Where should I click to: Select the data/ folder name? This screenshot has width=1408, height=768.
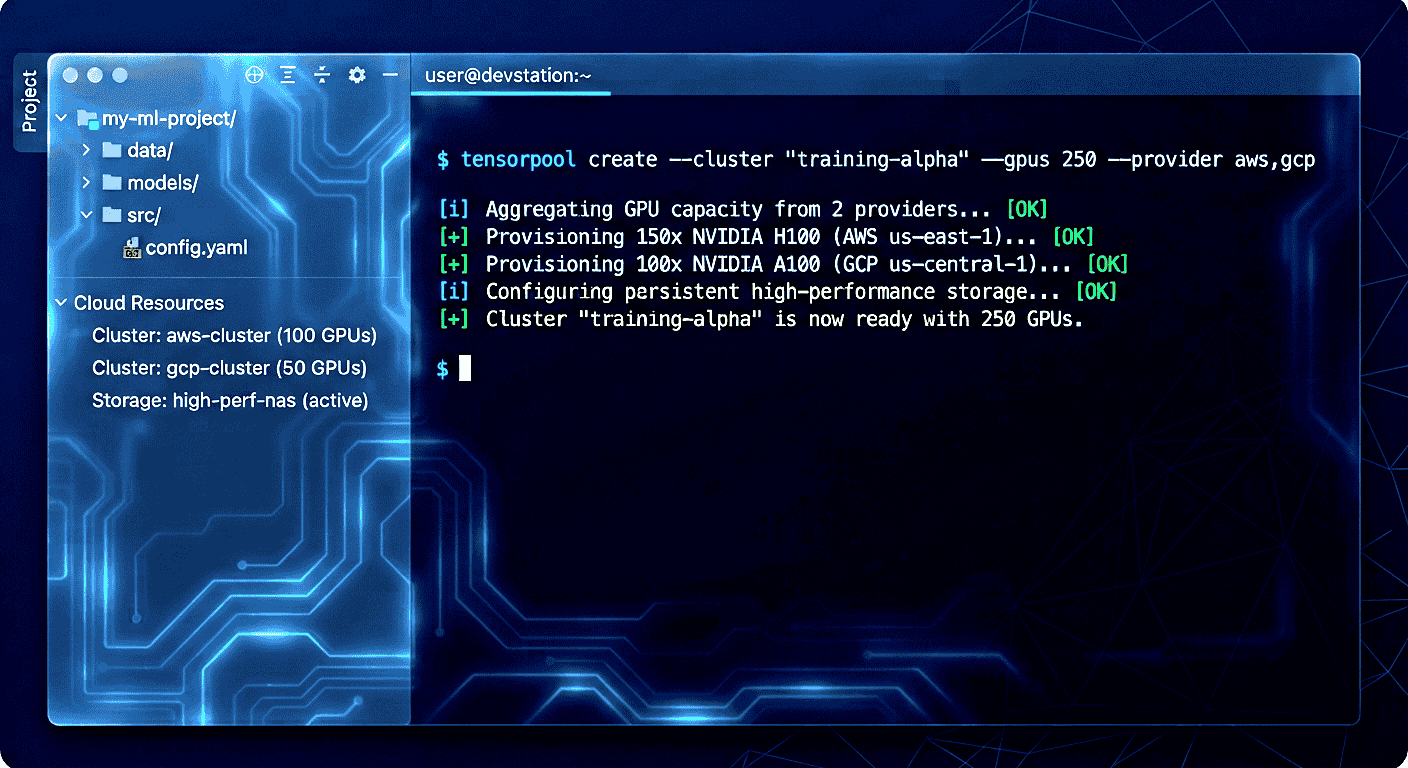click(x=150, y=151)
